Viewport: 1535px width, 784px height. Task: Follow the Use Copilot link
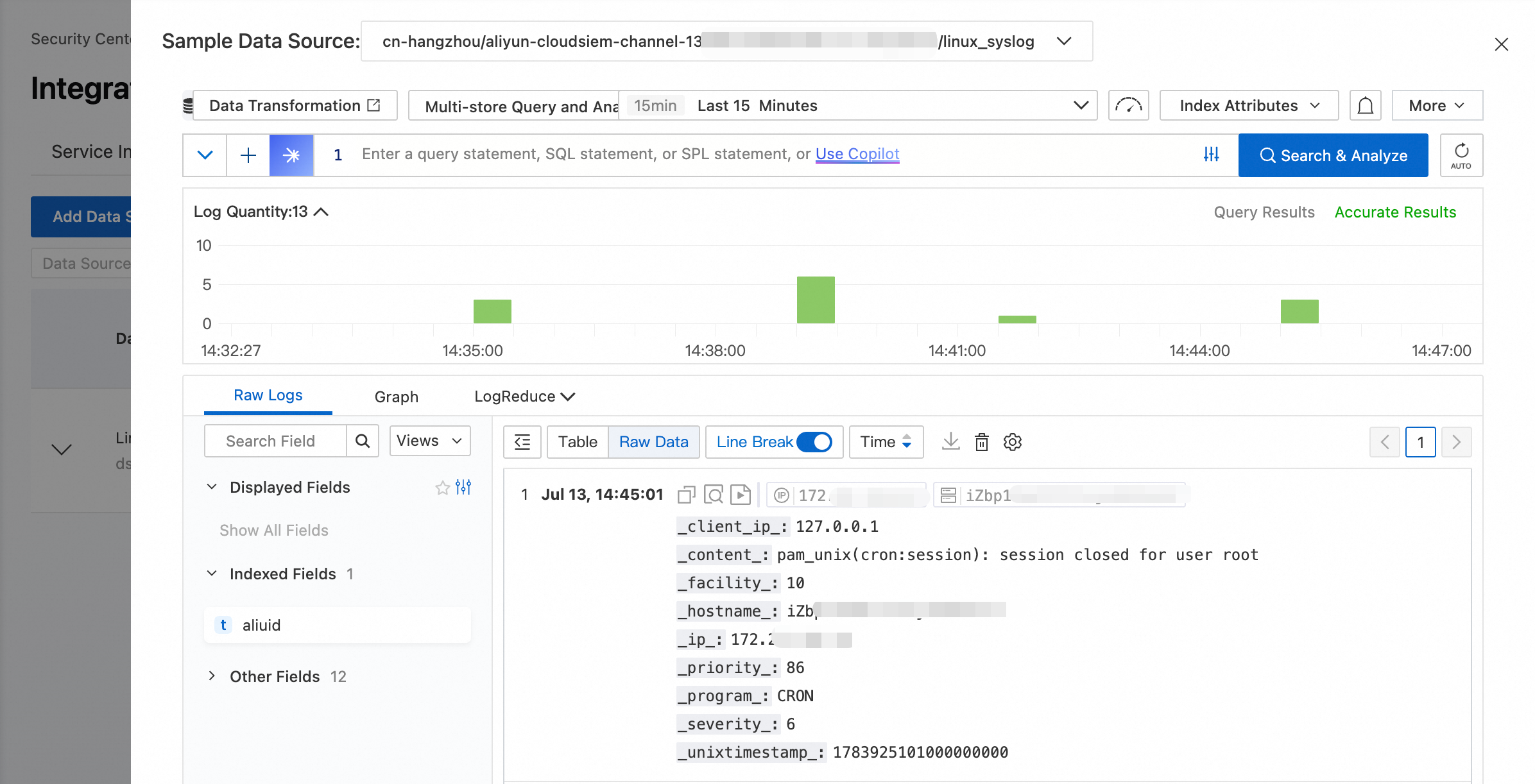[857, 154]
